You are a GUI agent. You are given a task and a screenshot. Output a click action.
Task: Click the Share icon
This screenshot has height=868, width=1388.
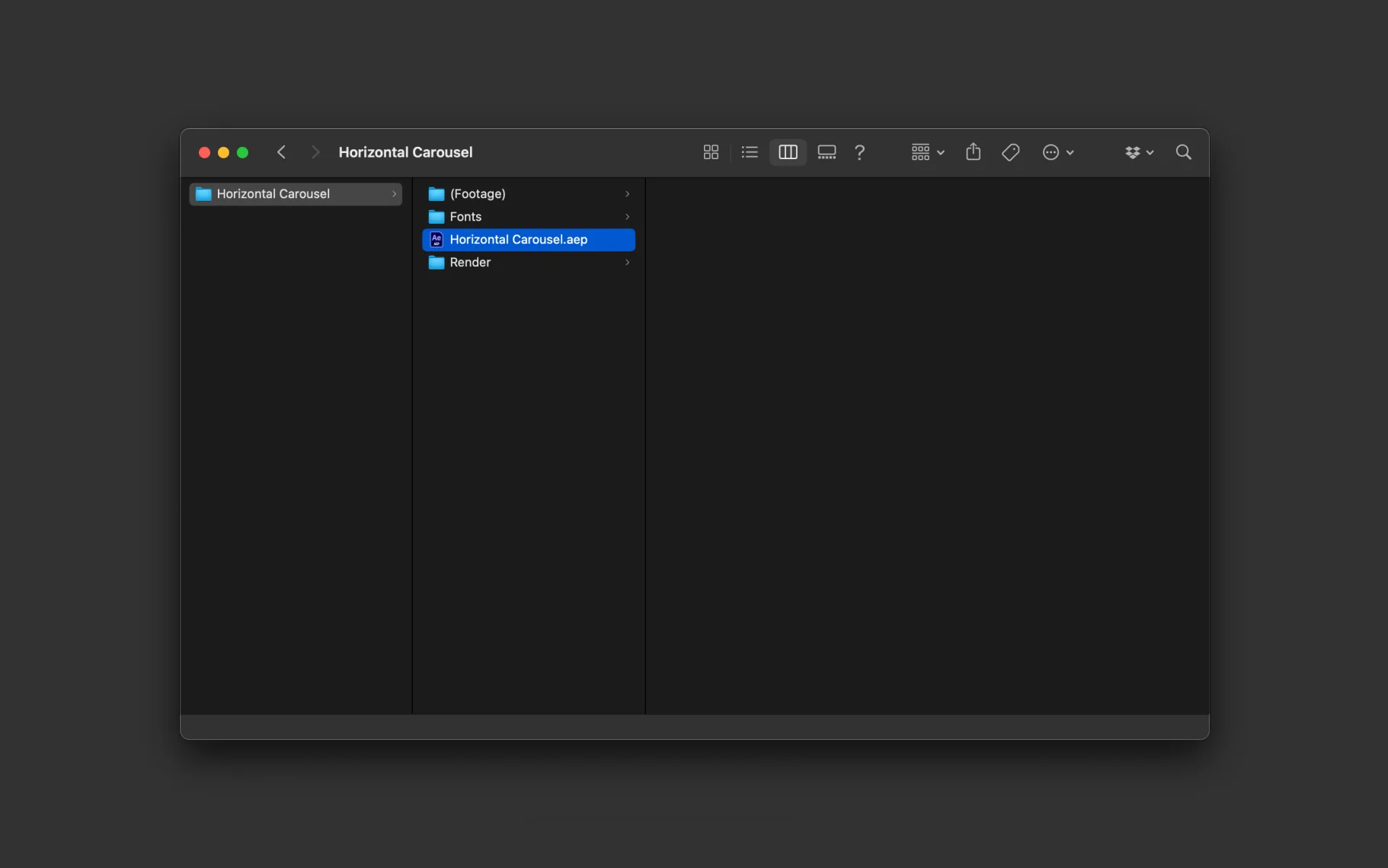(973, 152)
